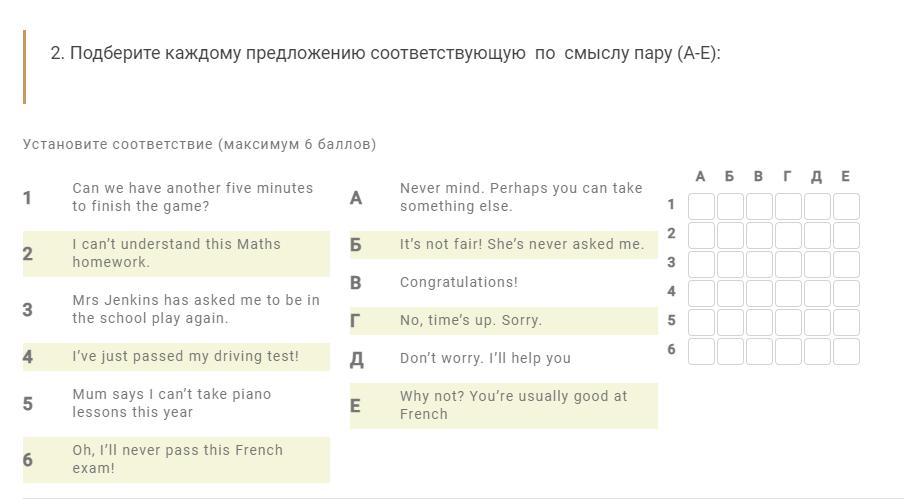Check row 3 column Б box
904x504 pixels.
(x=730, y=264)
